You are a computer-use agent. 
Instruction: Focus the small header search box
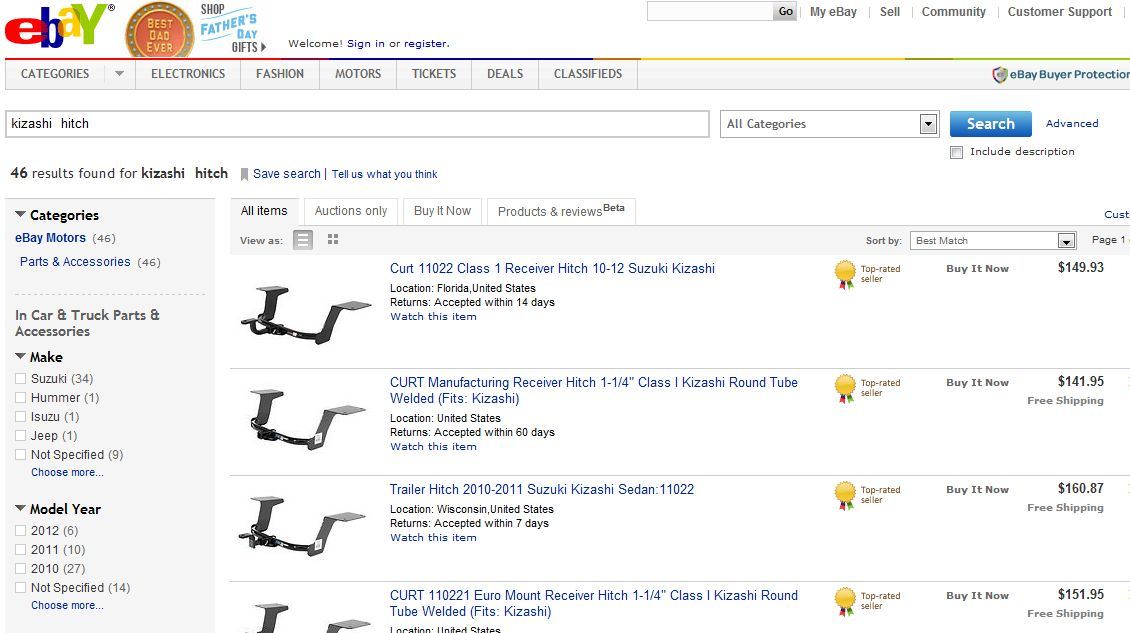pos(710,12)
